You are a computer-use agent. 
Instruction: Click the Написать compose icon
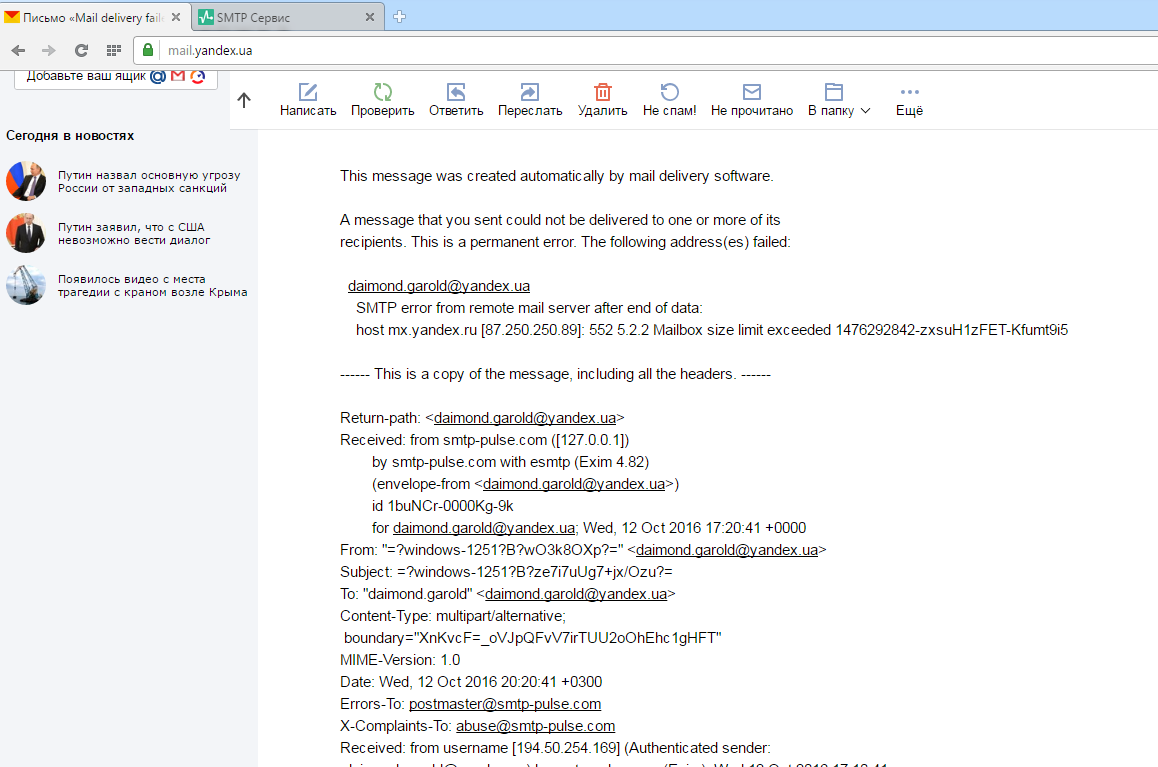pyautogui.click(x=308, y=92)
